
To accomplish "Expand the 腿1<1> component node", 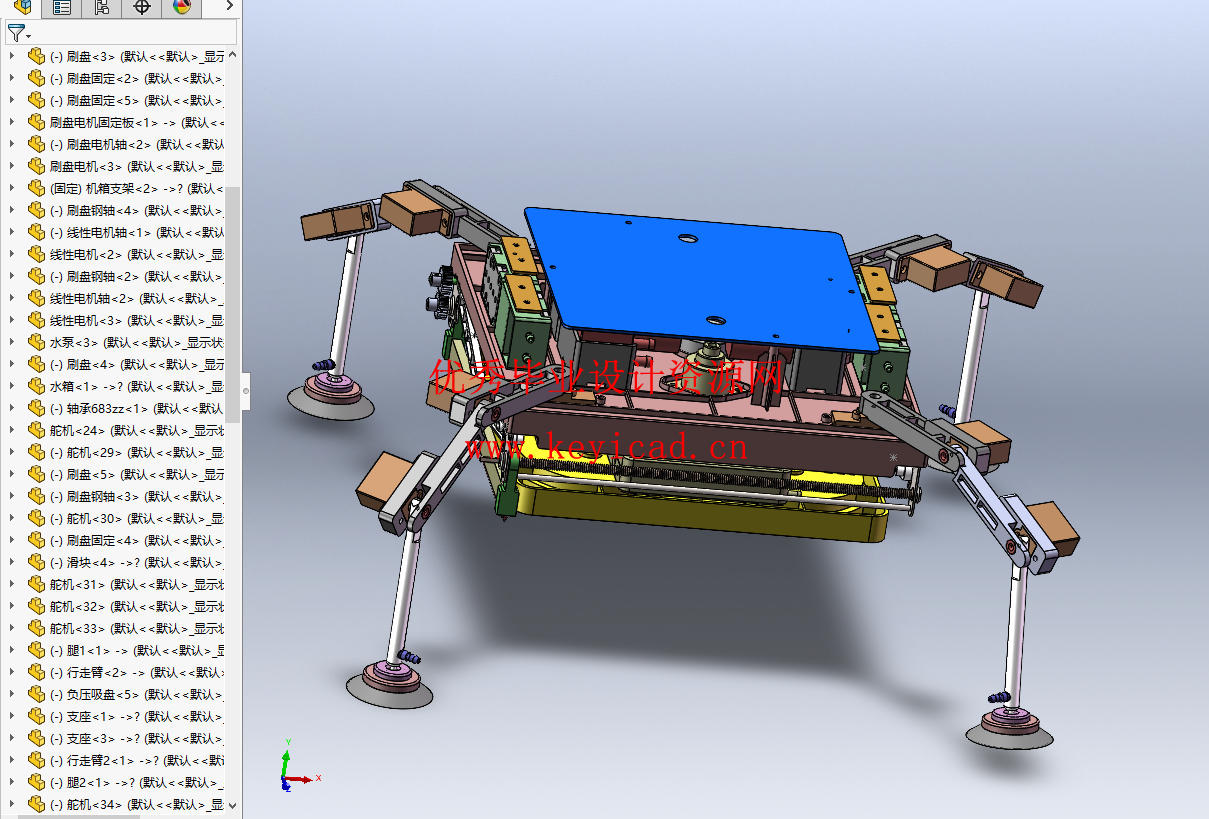I will pyautogui.click(x=12, y=650).
